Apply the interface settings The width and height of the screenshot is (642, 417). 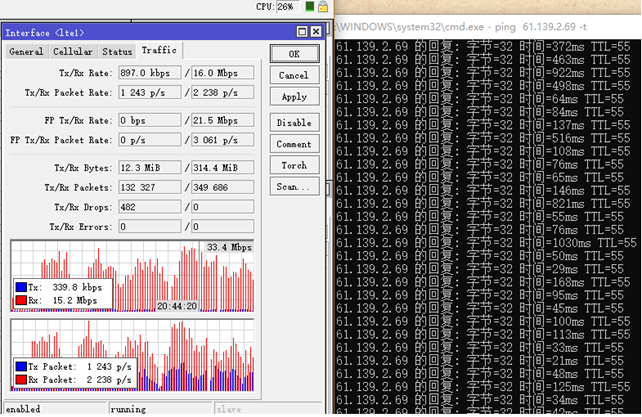[293, 97]
